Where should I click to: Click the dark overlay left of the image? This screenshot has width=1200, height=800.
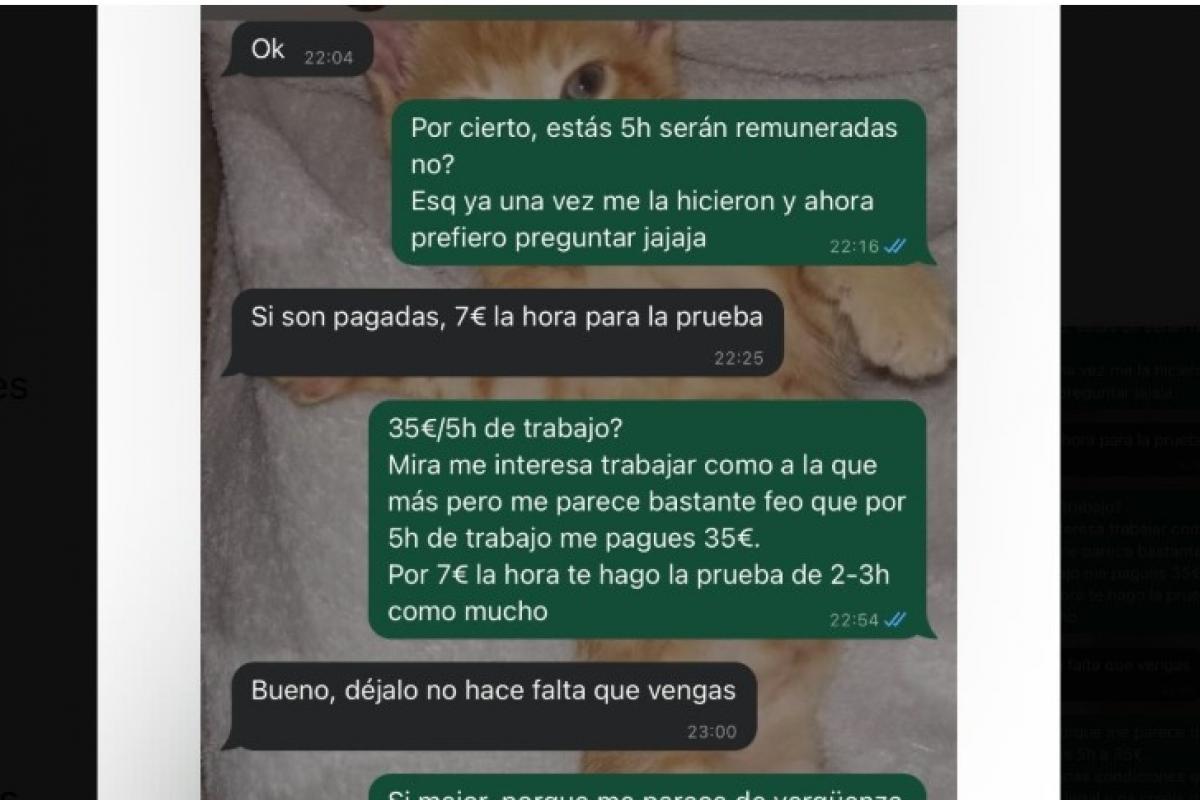pos(48,400)
